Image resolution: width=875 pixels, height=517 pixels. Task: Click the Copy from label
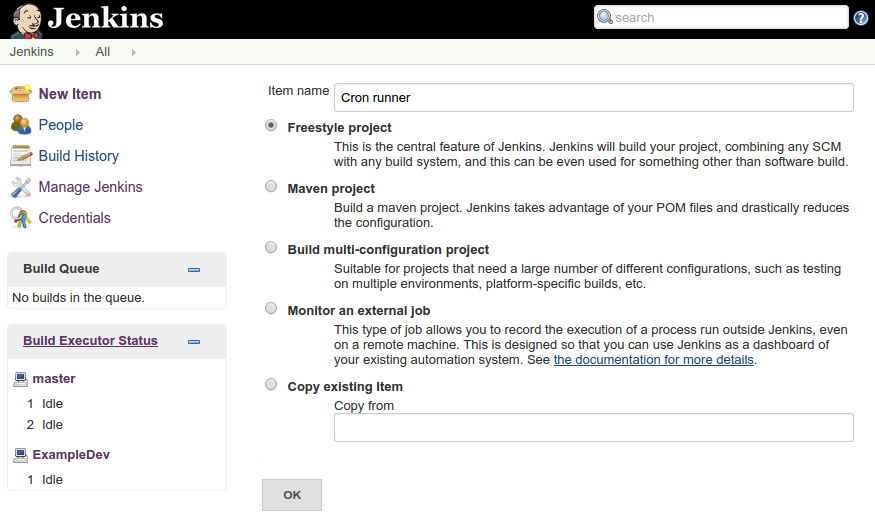(364, 405)
